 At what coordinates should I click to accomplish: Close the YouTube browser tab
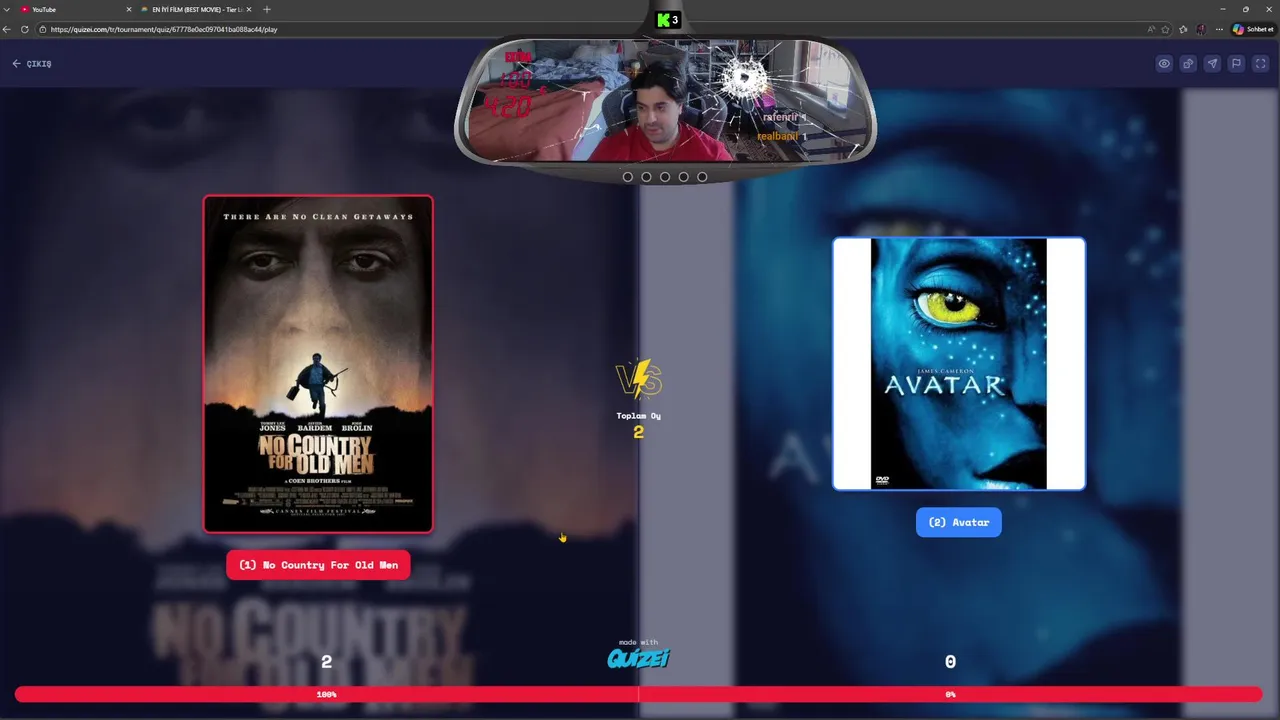click(x=128, y=9)
